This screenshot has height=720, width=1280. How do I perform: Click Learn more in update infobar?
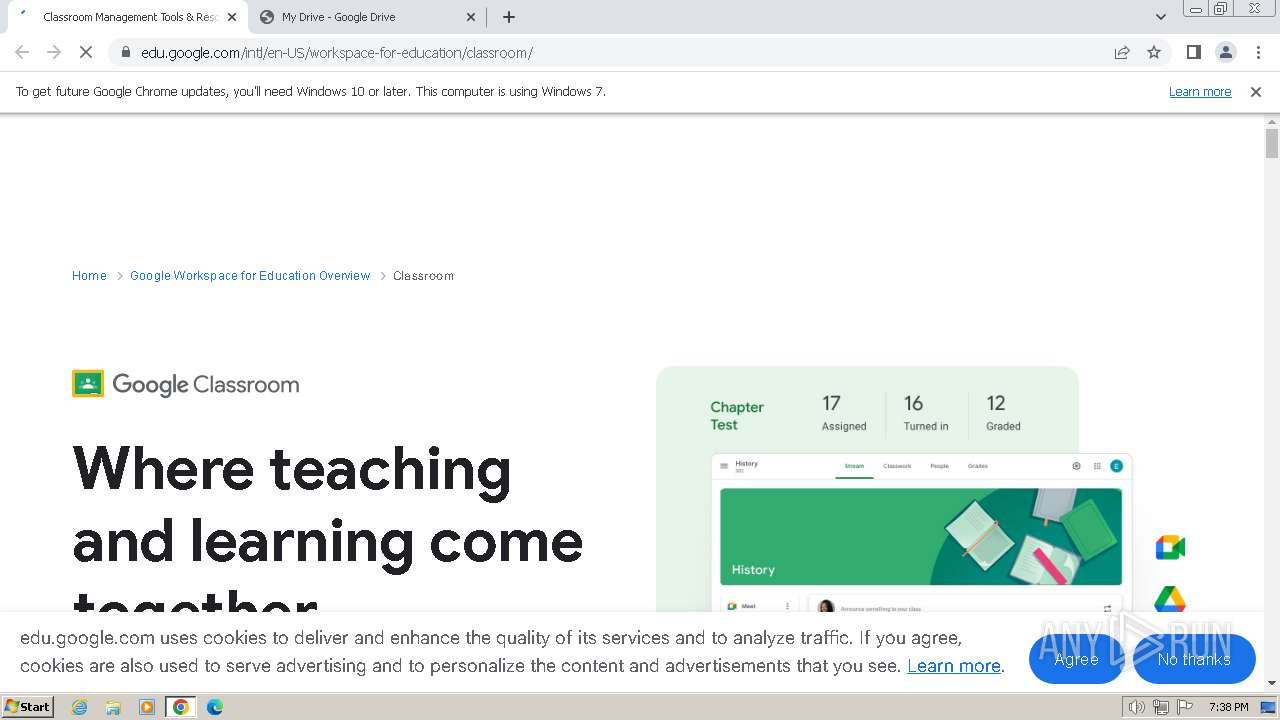click(x=1200, y=92)
